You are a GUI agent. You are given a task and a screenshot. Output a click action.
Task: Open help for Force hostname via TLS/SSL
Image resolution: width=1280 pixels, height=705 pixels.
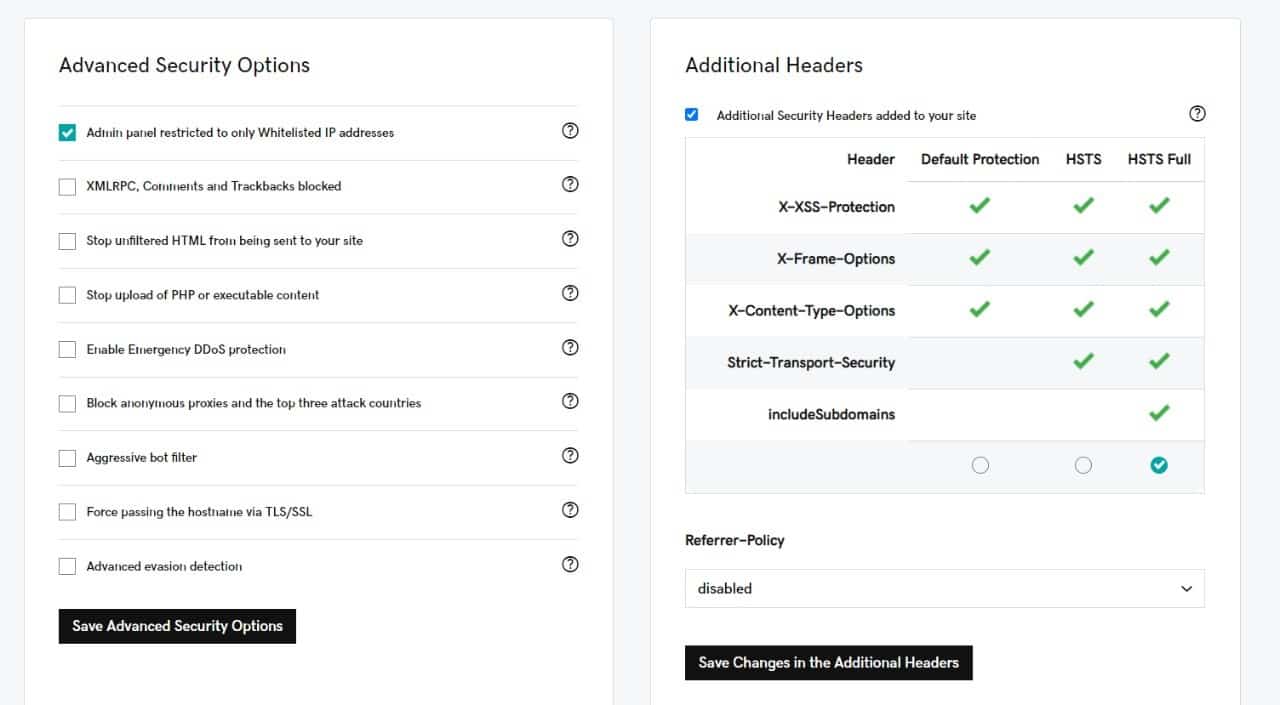[570, 510]
